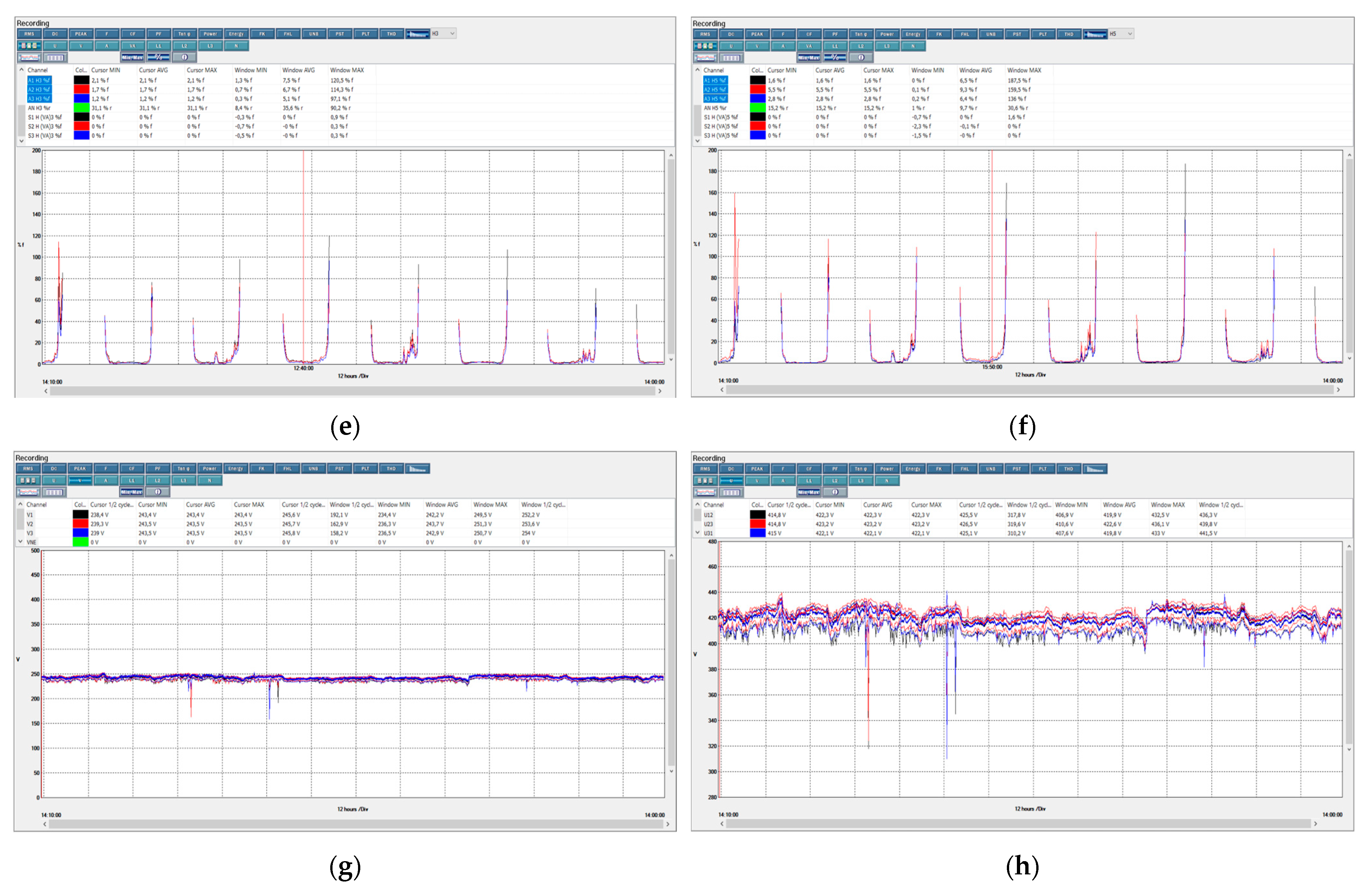Select the THD measurement tab in panel (e)

(391, 34)
